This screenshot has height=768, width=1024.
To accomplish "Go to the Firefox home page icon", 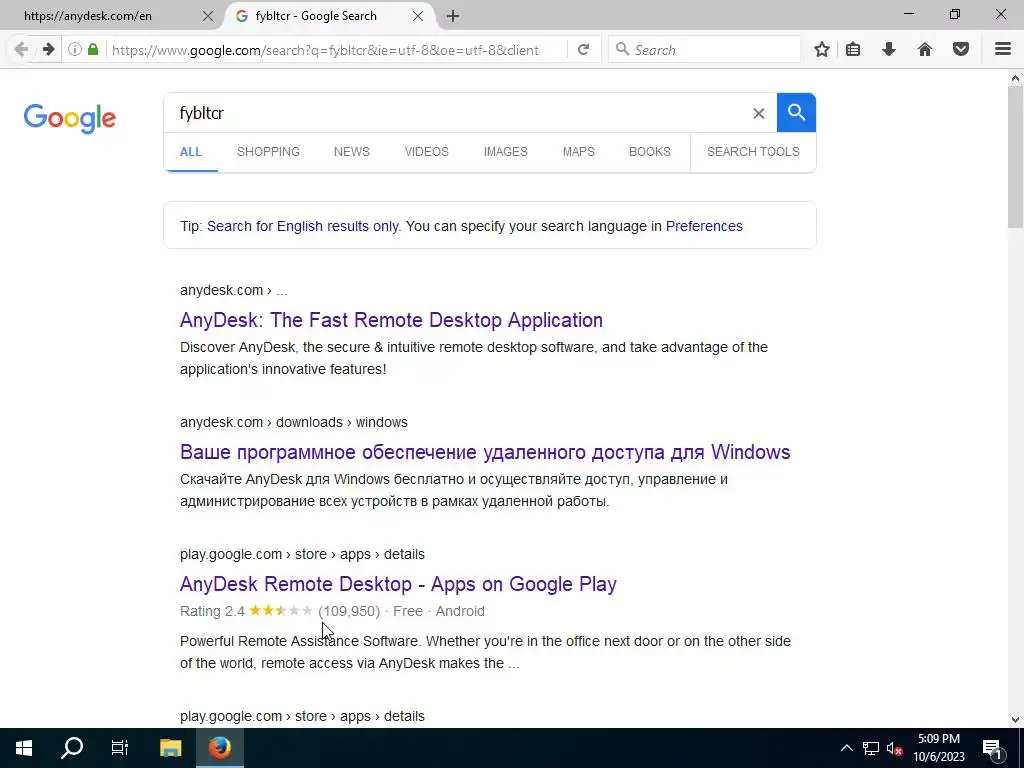I will tap(925, 50).
